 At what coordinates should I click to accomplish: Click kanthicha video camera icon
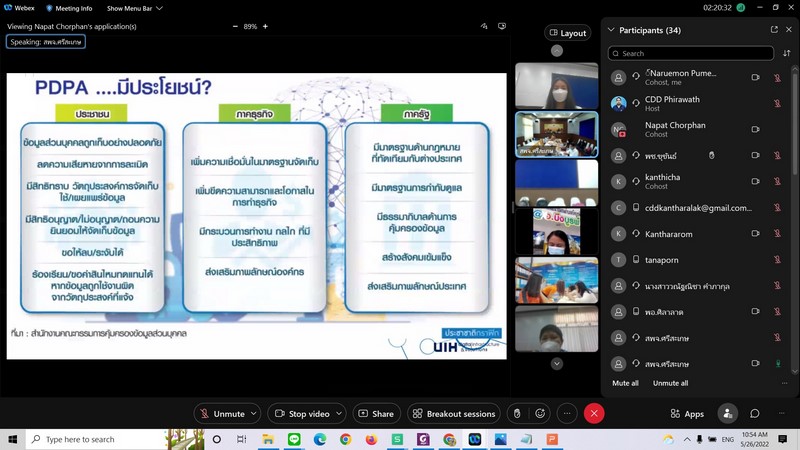[755, 182]
